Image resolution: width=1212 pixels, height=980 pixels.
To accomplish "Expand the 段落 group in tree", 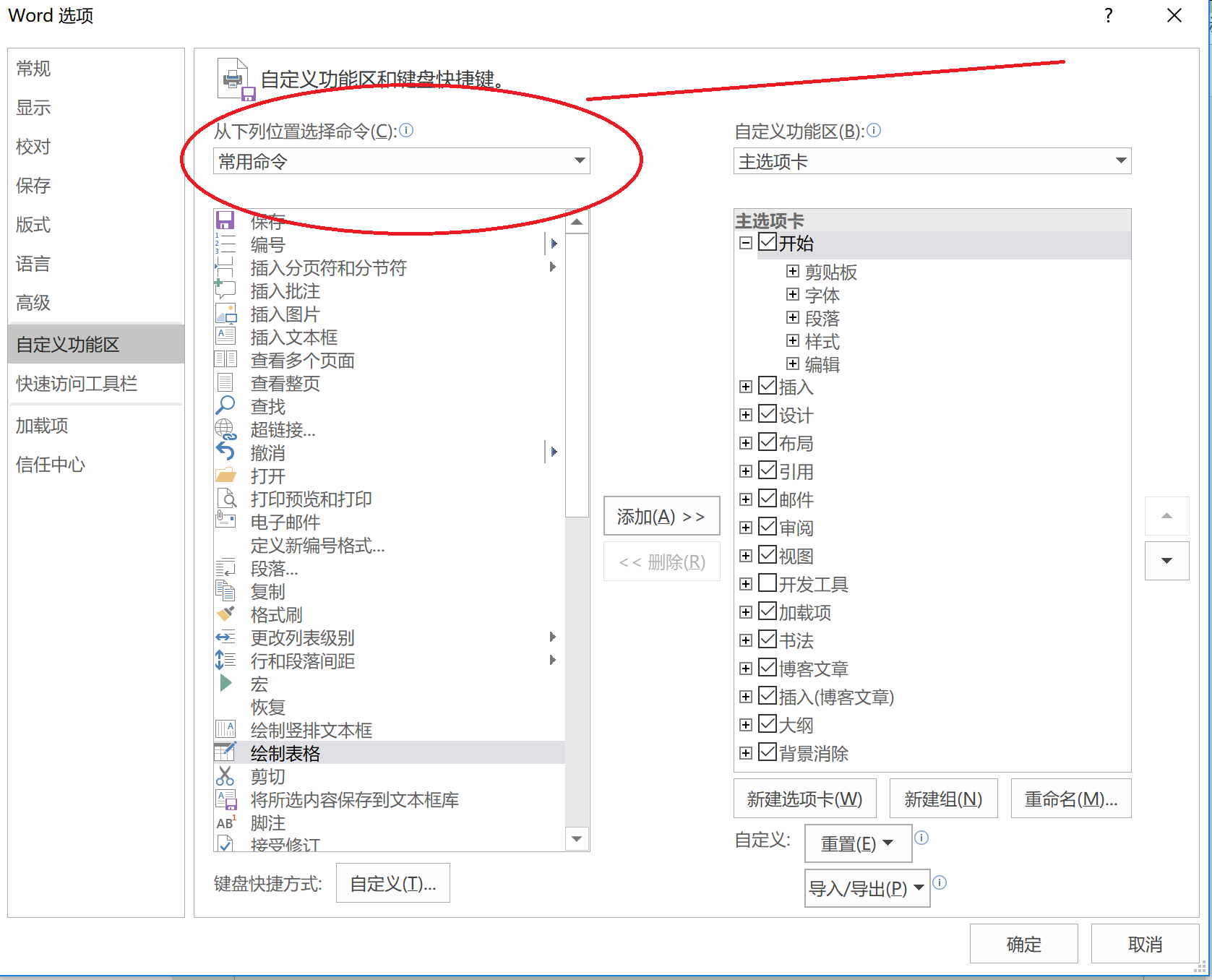I will (x=793, y=317).
